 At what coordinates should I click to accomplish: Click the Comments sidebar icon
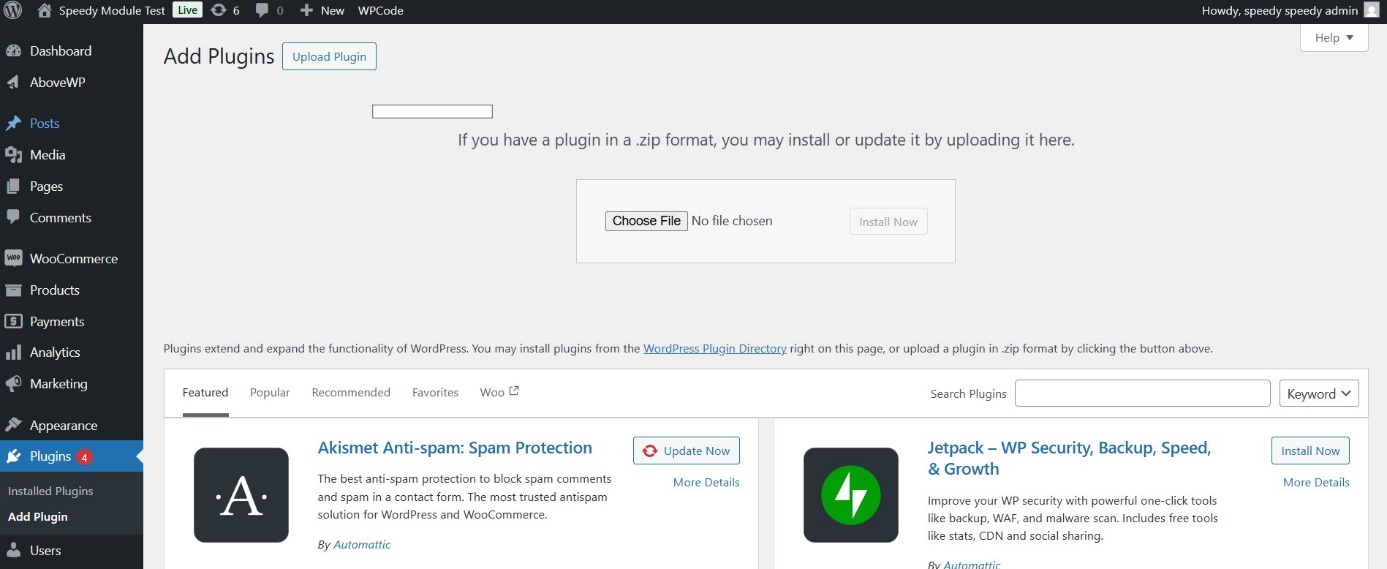pyautogui.click(x=13, y=217)
